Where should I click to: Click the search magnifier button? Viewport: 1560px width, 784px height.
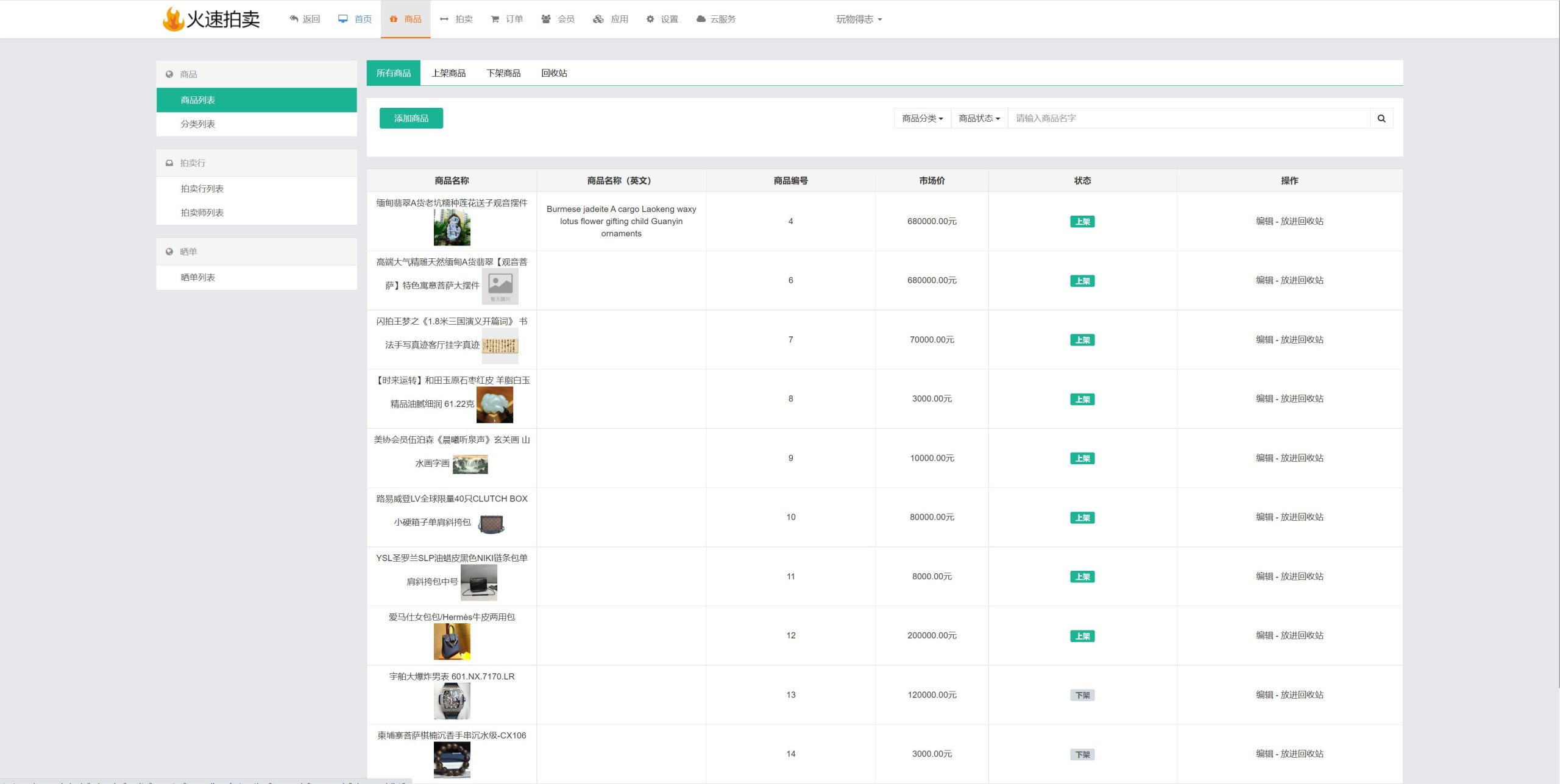point(1383,118)
